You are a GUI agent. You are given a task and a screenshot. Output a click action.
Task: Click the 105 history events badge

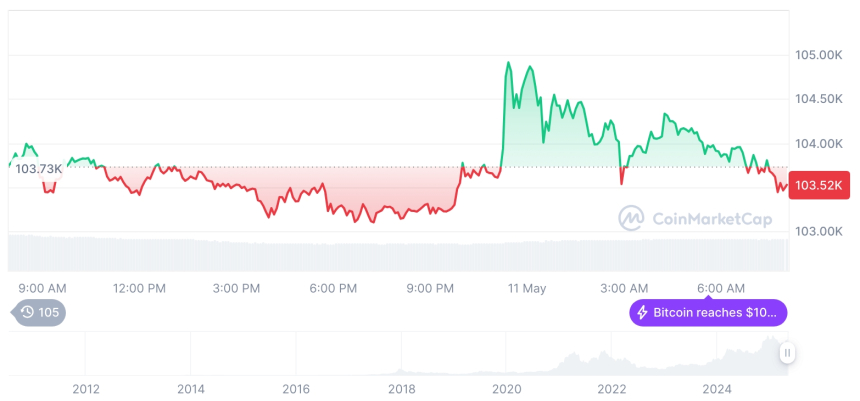coord(39,313)
